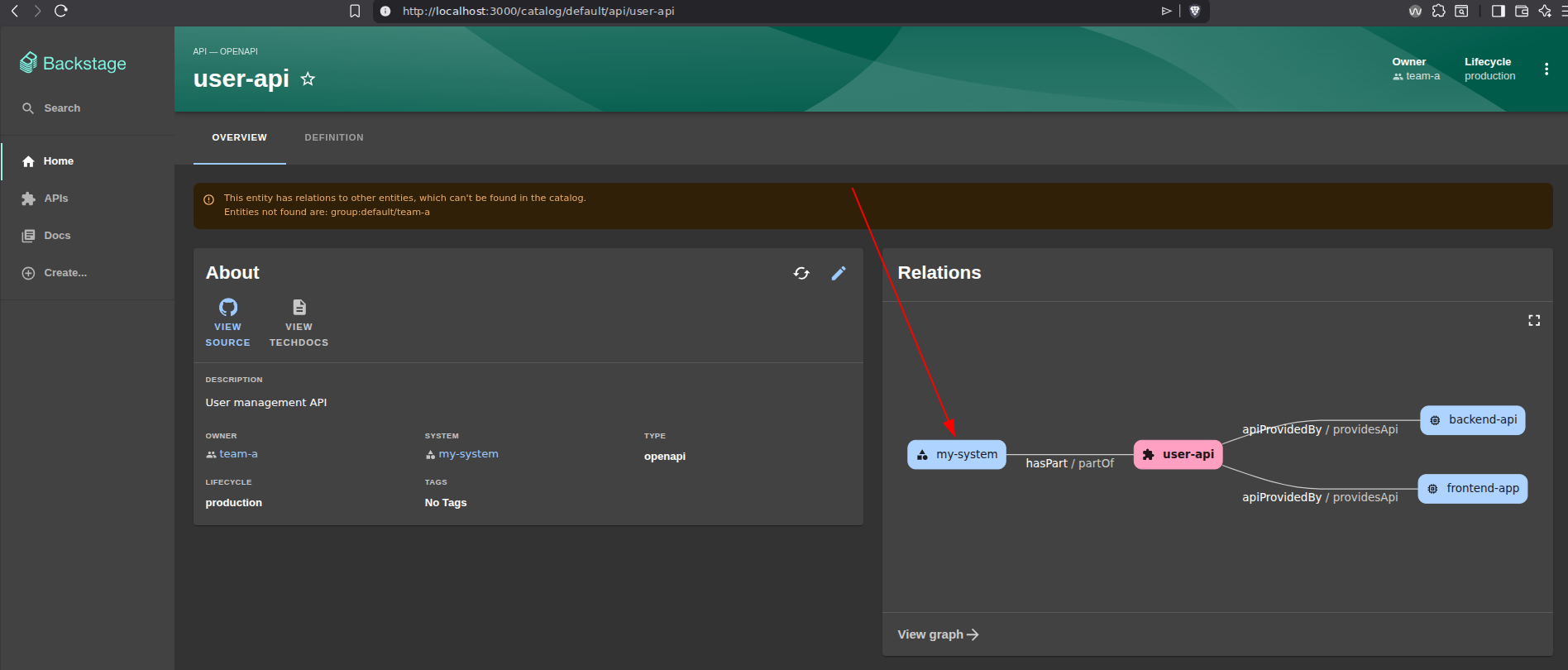Select the my-system node in Relations graph
1568x670 pixels.
click(x=957, y=455)
